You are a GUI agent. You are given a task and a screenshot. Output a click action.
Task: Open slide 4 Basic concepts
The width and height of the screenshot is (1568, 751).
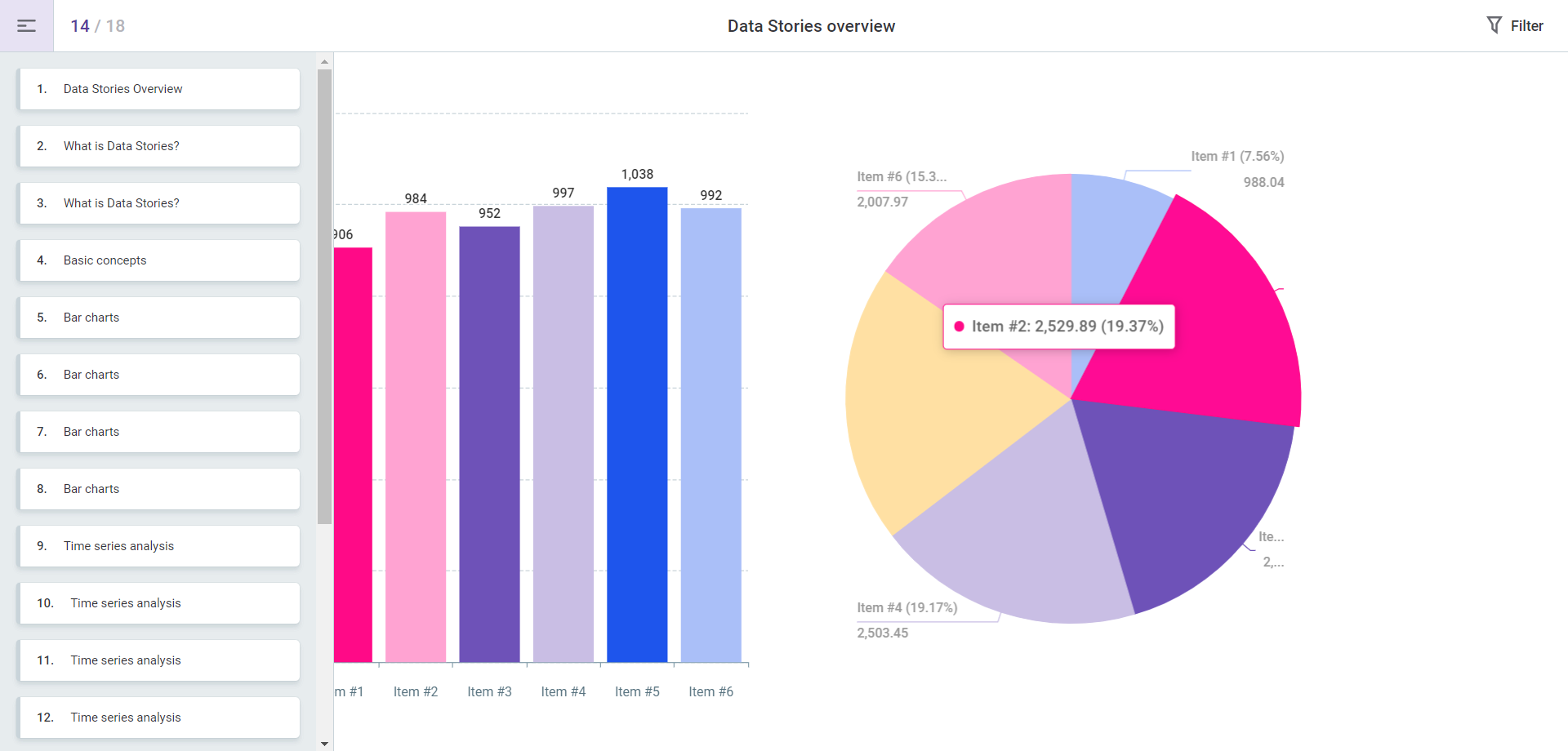click(x=158, y=260)
